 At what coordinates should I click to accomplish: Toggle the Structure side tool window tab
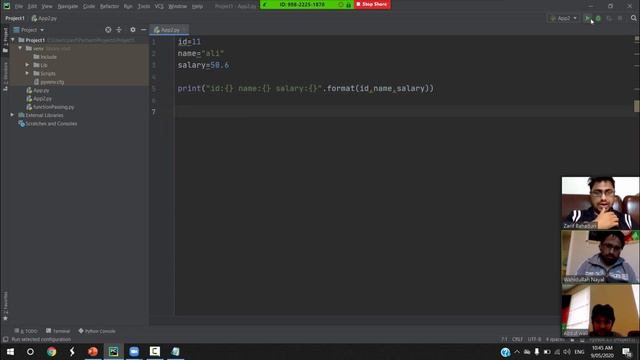(x=5, y=76)
